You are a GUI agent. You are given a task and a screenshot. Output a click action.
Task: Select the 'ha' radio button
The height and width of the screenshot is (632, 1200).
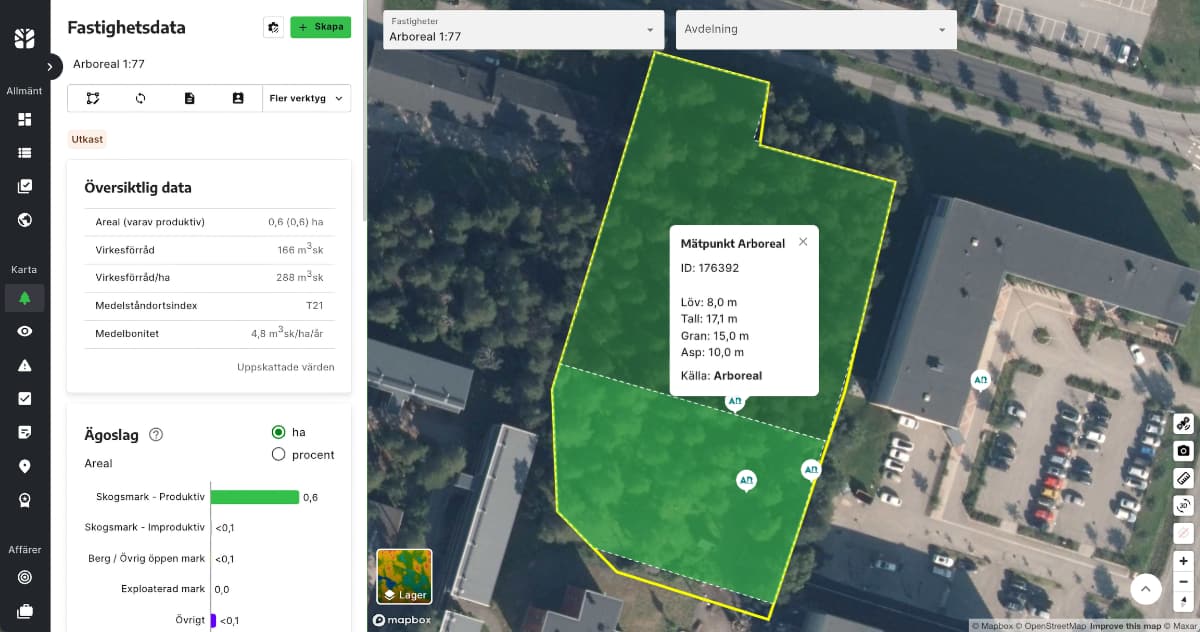(x=279, y=432)
